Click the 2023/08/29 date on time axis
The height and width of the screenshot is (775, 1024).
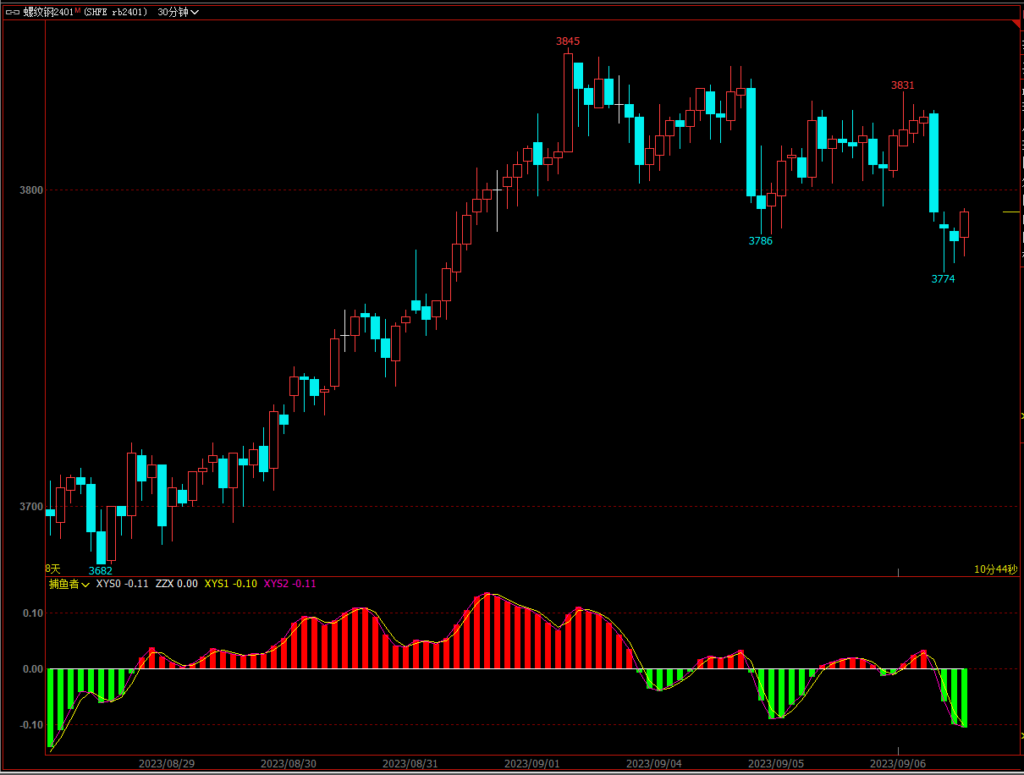click(167, 763)
